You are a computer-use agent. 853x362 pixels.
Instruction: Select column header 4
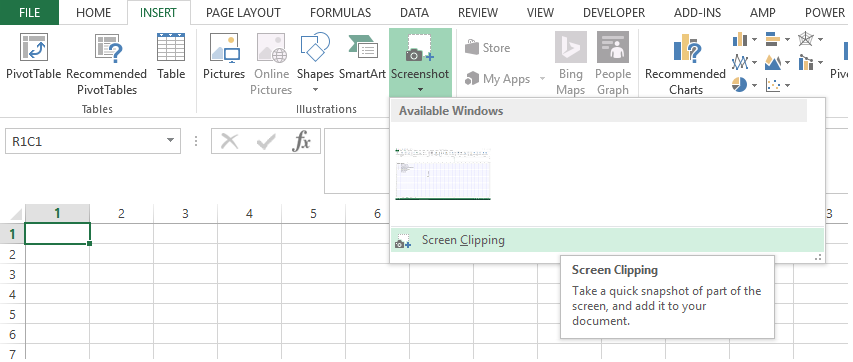(249, 213)
